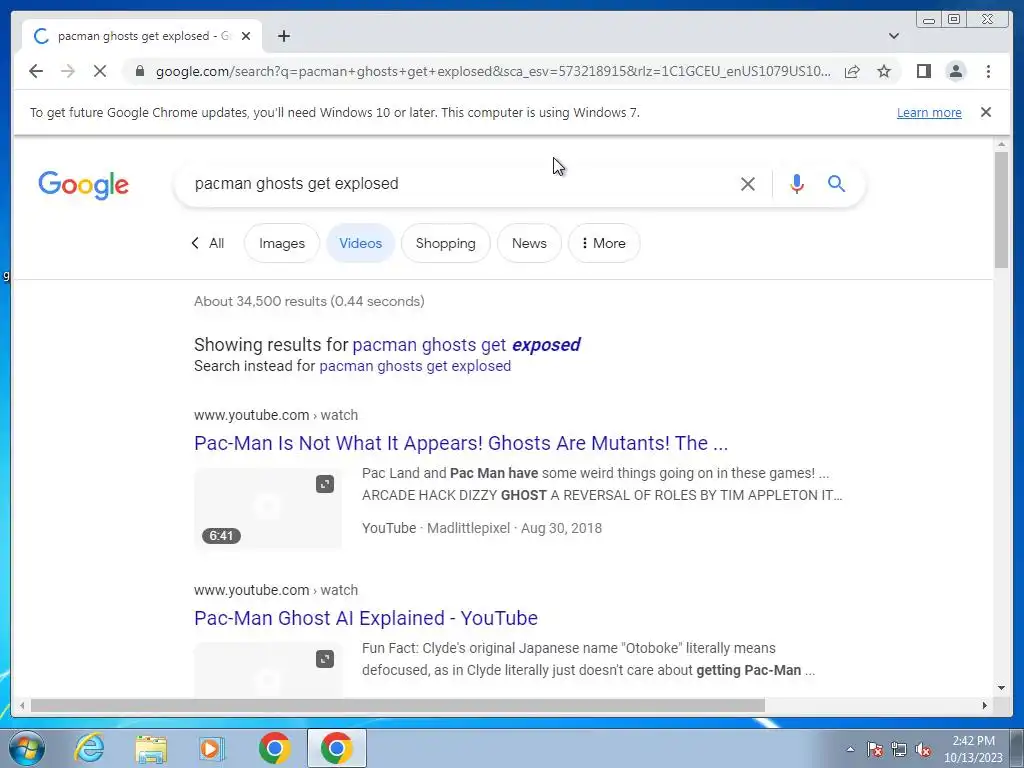Click 'www.youtube.com › watch' above first result
Image resolution: width=1024 pixels, height=768 pixels.
(276, 415)
